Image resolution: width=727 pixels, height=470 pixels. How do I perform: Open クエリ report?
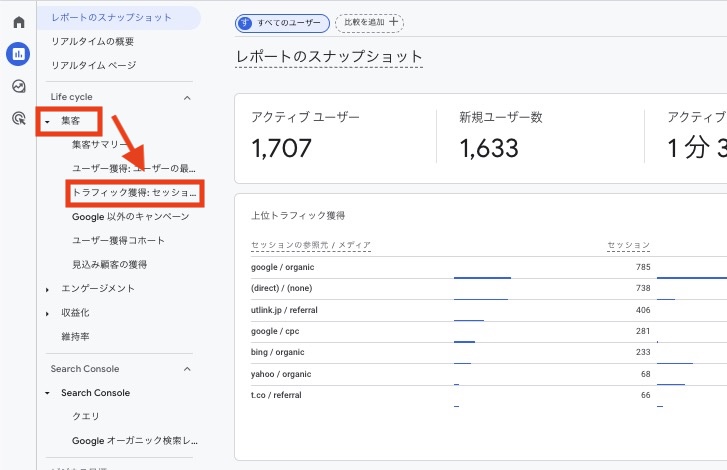pos(86,416)
